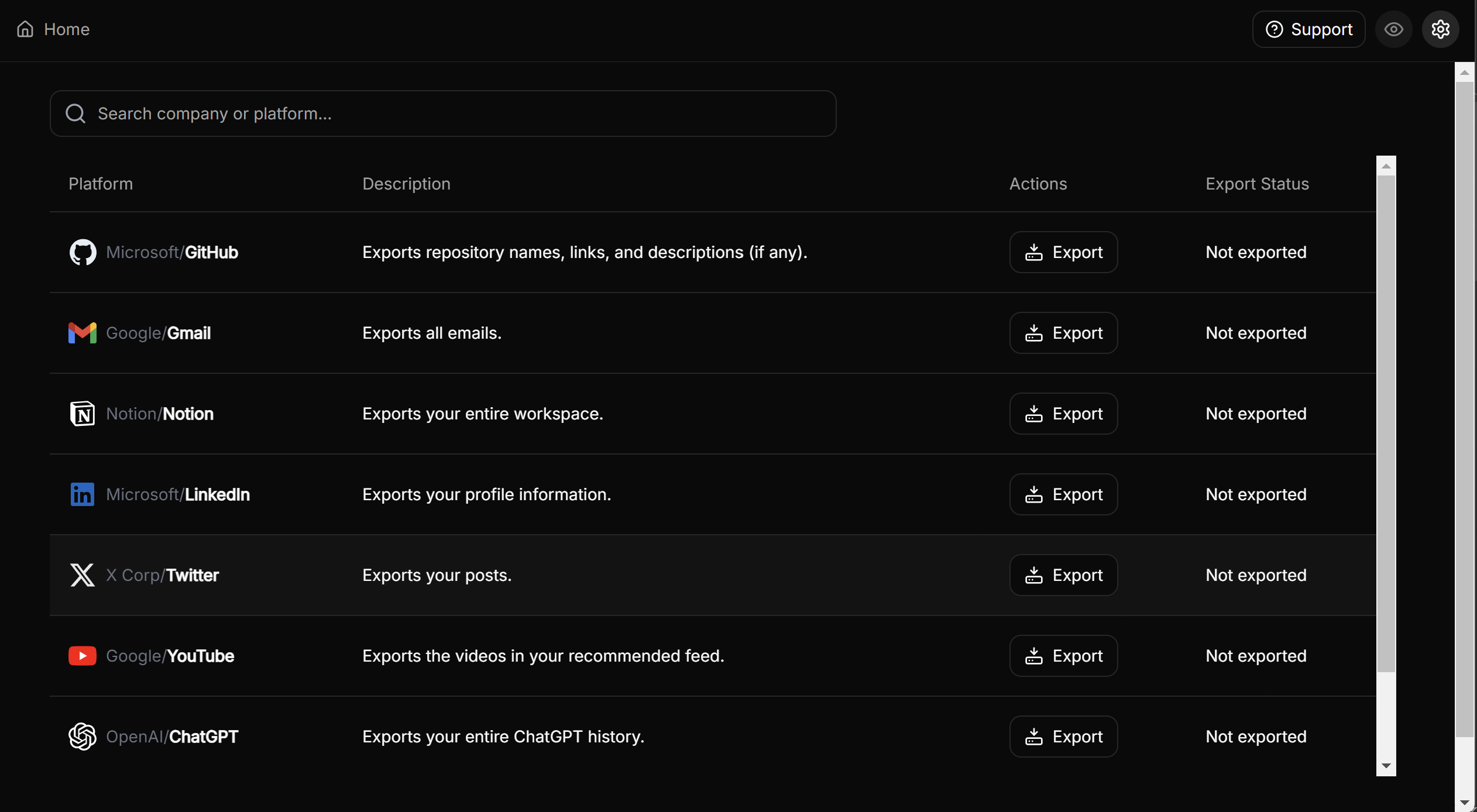
Task: Export ChatGPT history
Action: pos(1063,737)
